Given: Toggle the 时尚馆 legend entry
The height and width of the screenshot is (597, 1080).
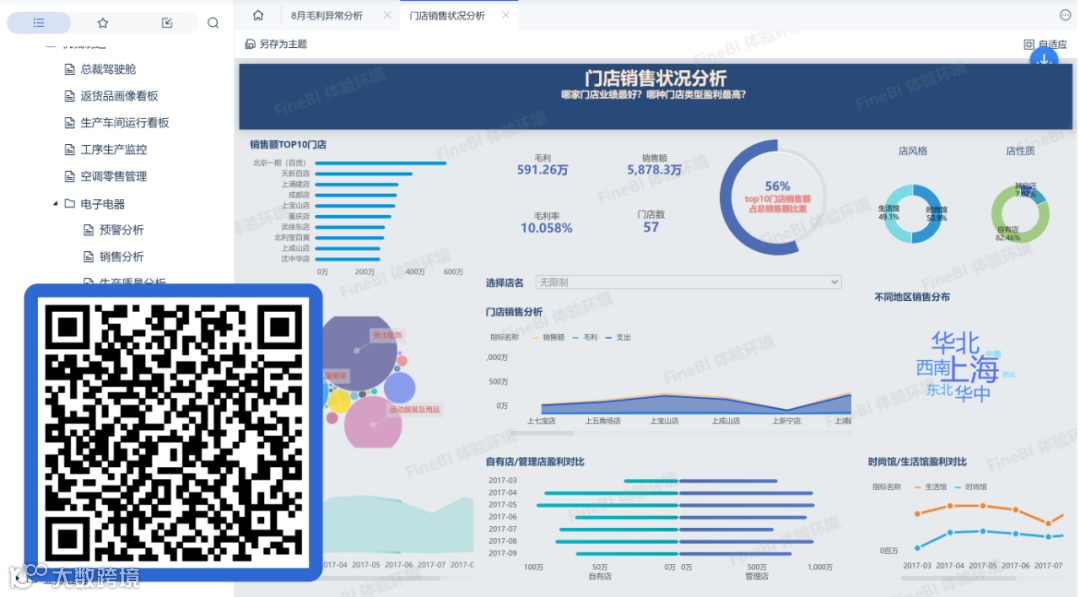Looking at the screenshot, I should (971, 487).
